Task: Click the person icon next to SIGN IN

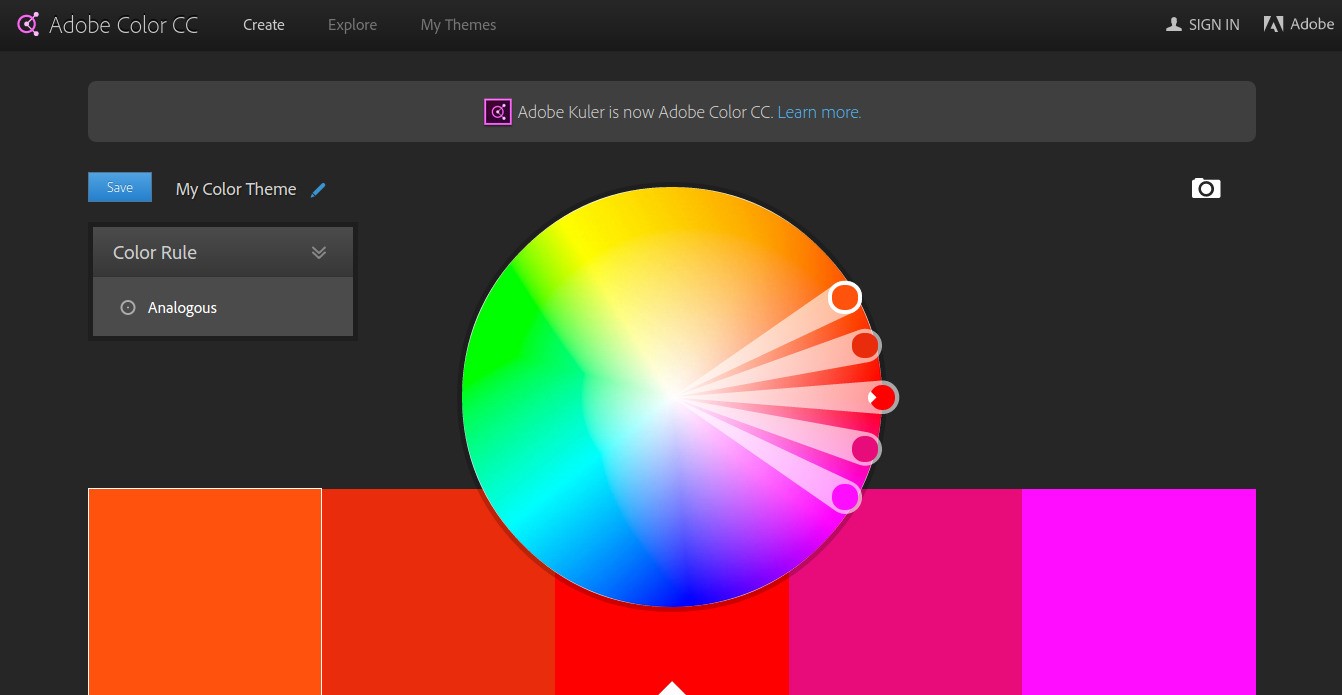Action: (1173, 24)
